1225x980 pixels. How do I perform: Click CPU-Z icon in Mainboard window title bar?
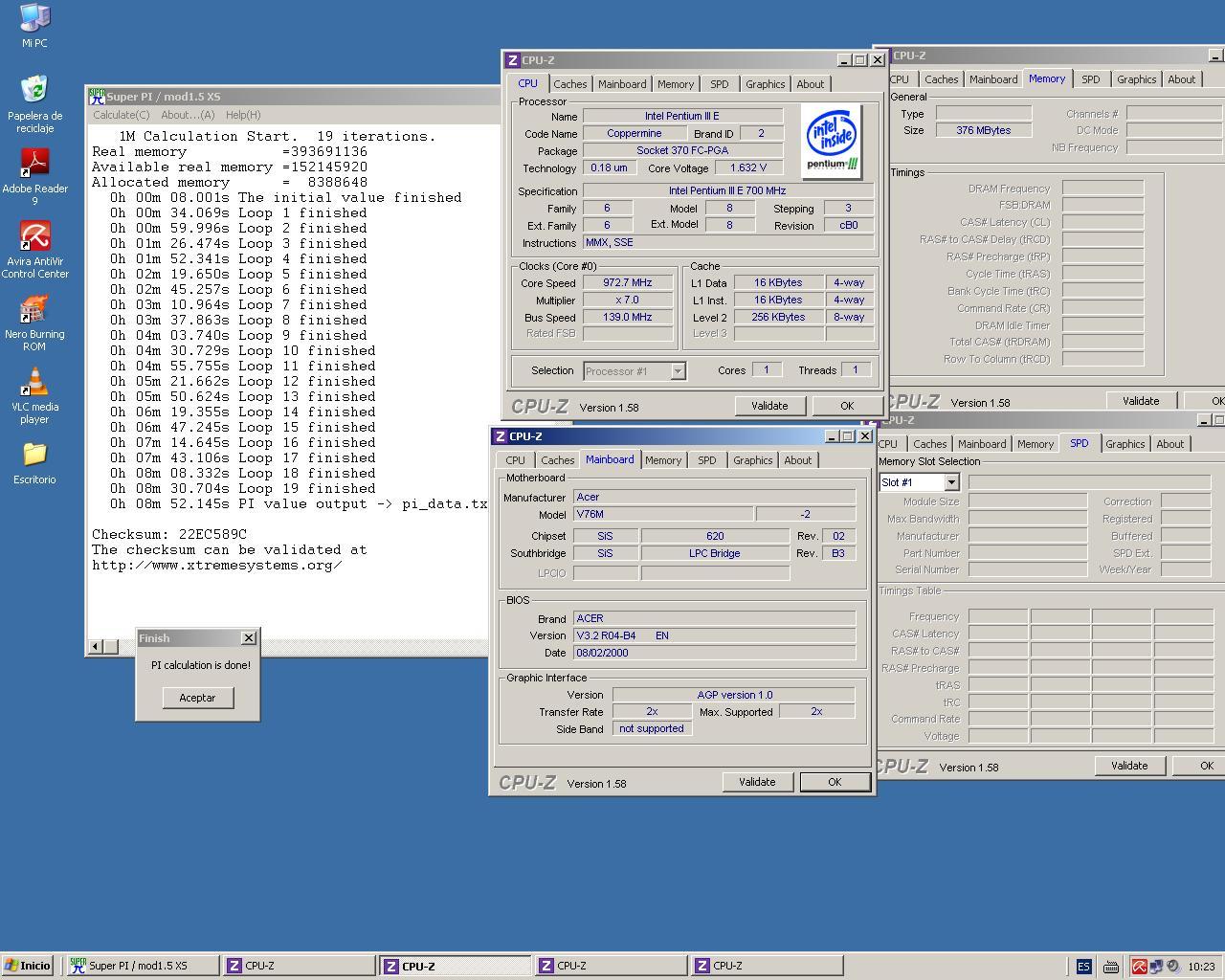click(x=500, y=436)
